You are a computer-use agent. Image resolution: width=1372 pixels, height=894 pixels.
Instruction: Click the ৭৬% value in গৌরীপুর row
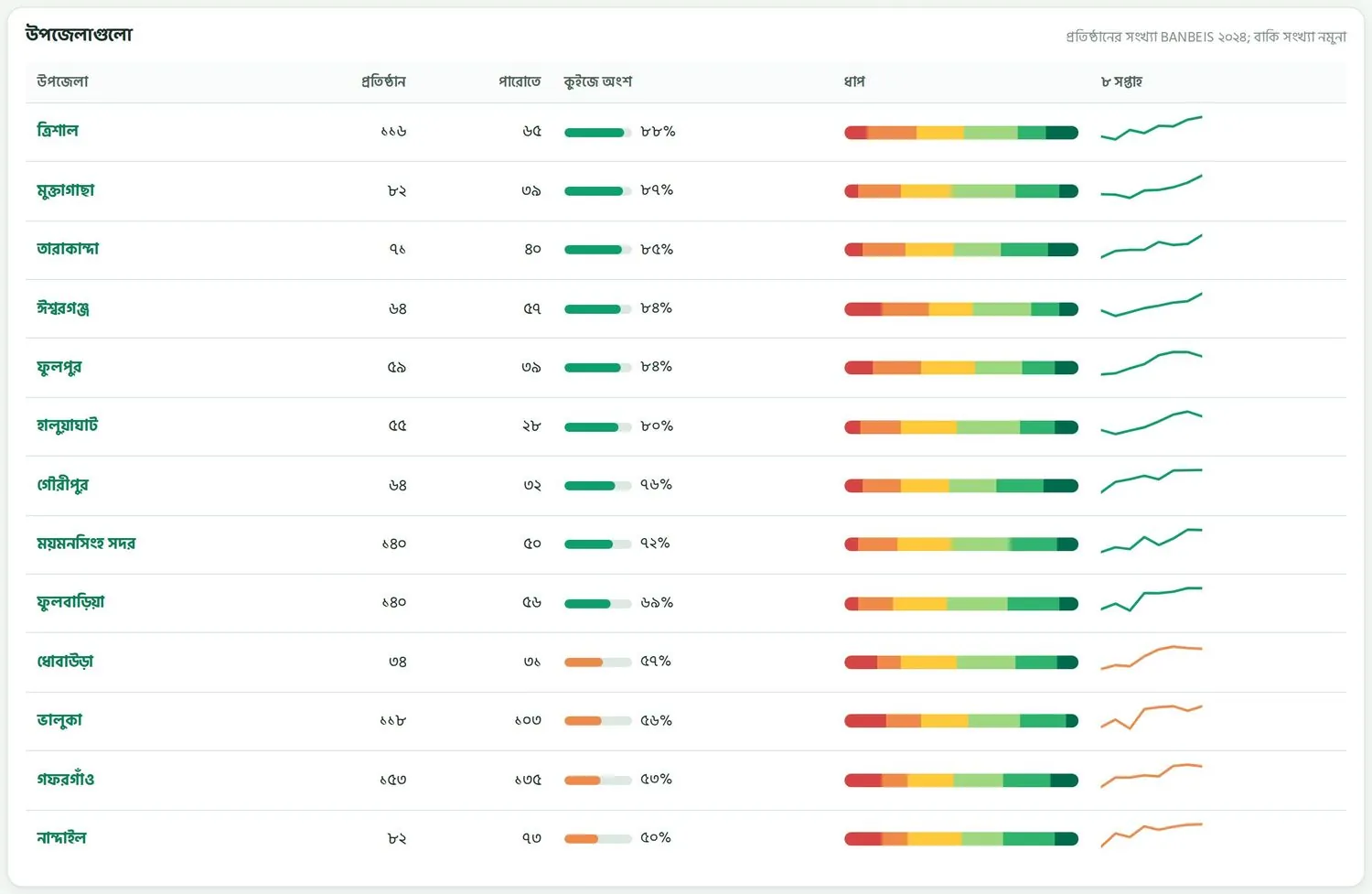656,485
